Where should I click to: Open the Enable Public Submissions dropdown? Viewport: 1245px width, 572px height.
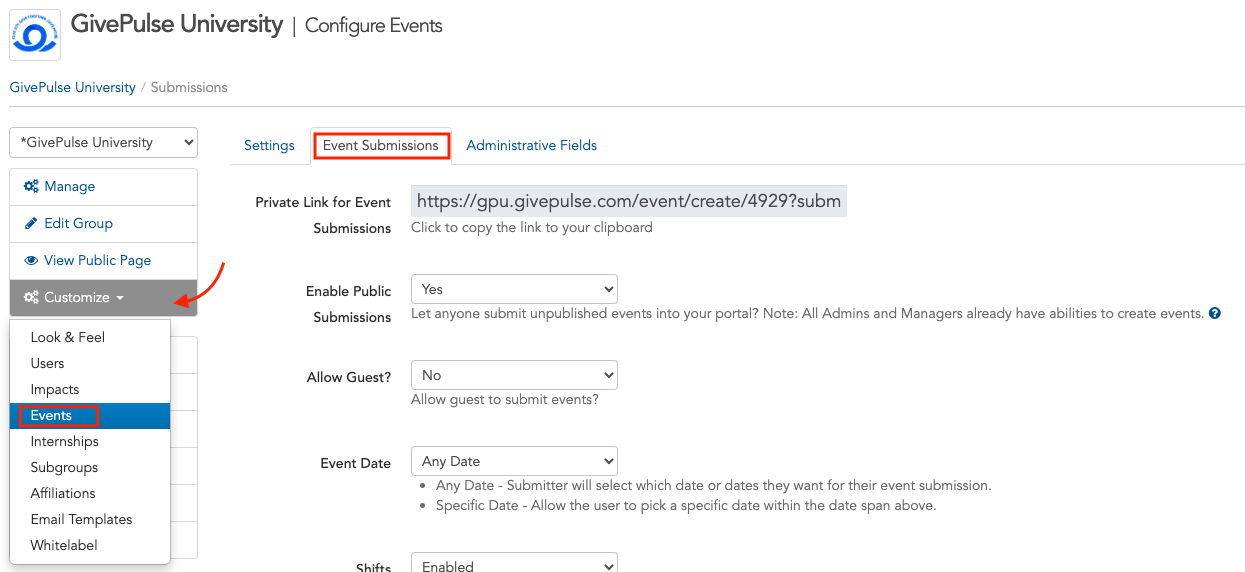[514, 289]
